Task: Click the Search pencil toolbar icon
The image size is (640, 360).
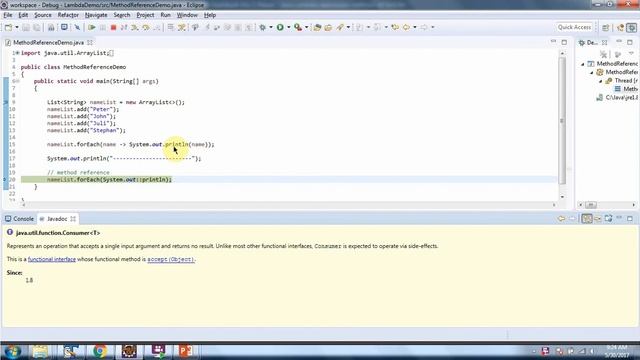Action: click(340, 27)
